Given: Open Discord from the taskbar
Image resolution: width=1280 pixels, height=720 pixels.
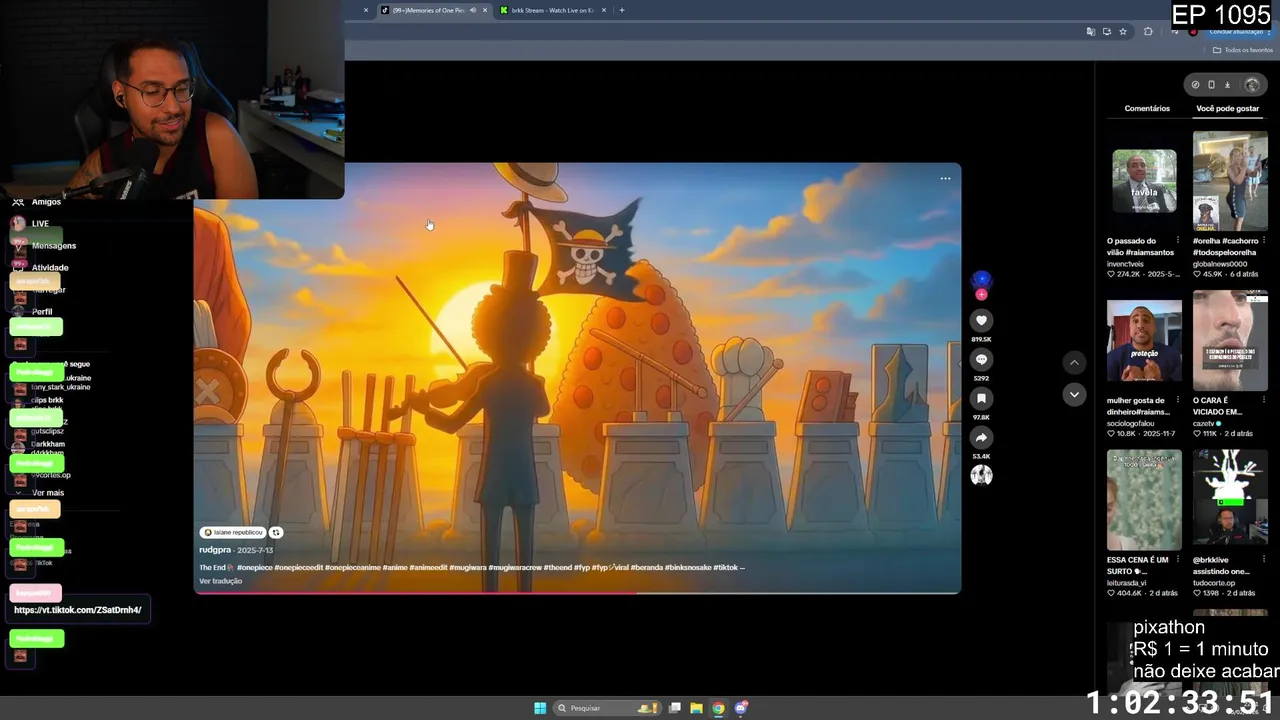Looking at the screenshot, I should [741, 708].
